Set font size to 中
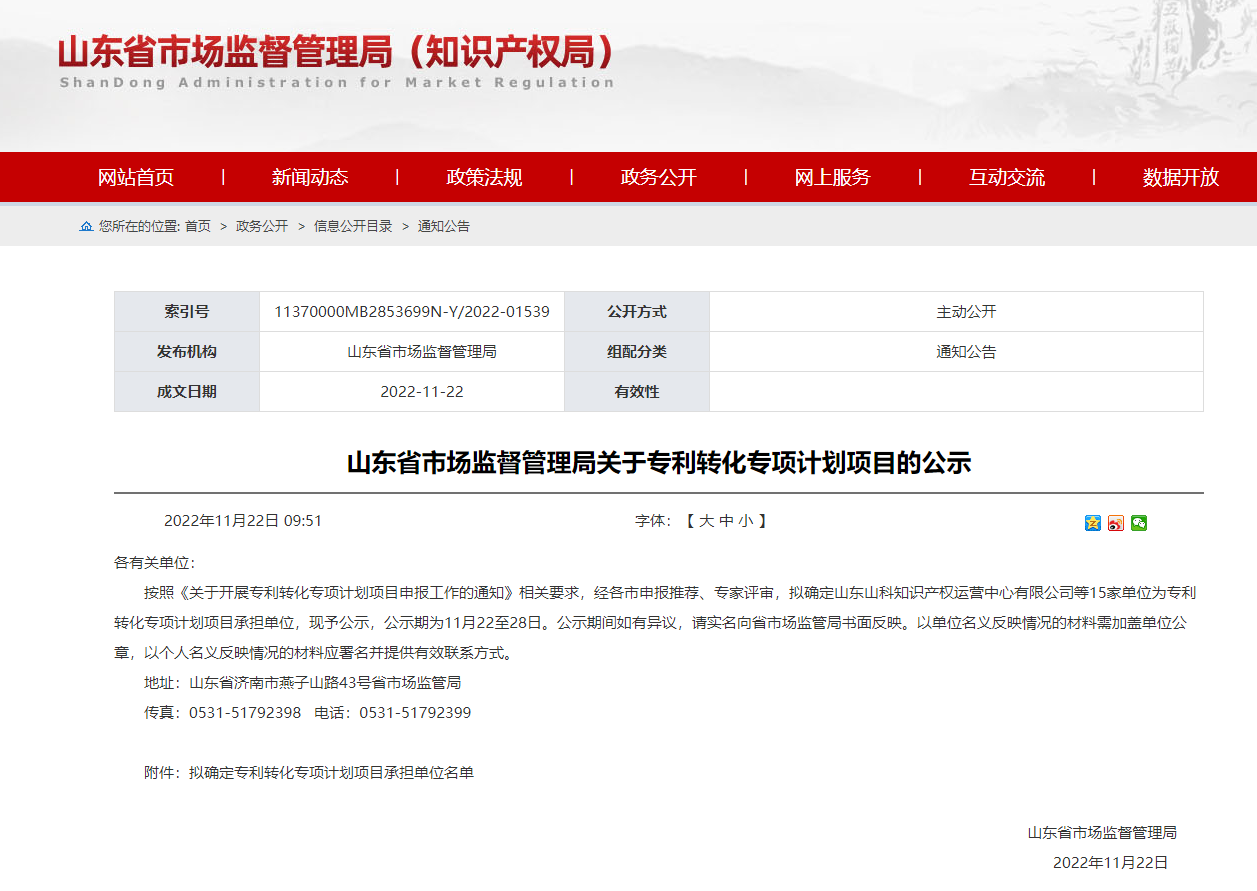This screenshot has width=1257, height=891. pos(730,519)
